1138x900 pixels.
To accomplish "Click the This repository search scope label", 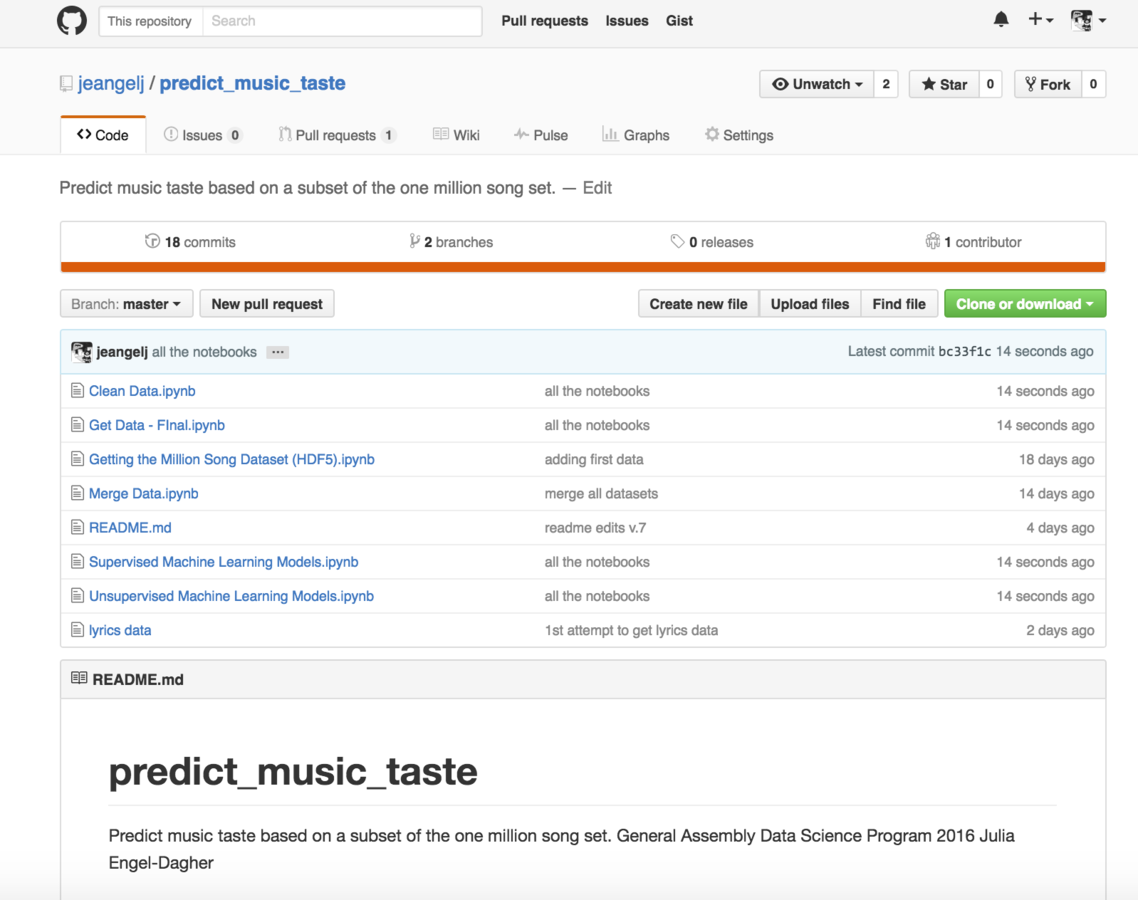I will (x=150, y=21).
